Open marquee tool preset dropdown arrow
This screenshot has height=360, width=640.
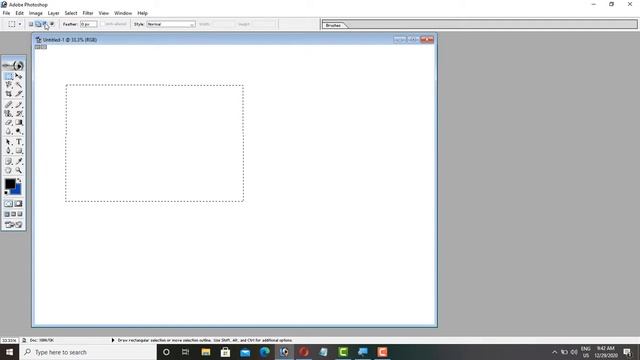(20, 24)
